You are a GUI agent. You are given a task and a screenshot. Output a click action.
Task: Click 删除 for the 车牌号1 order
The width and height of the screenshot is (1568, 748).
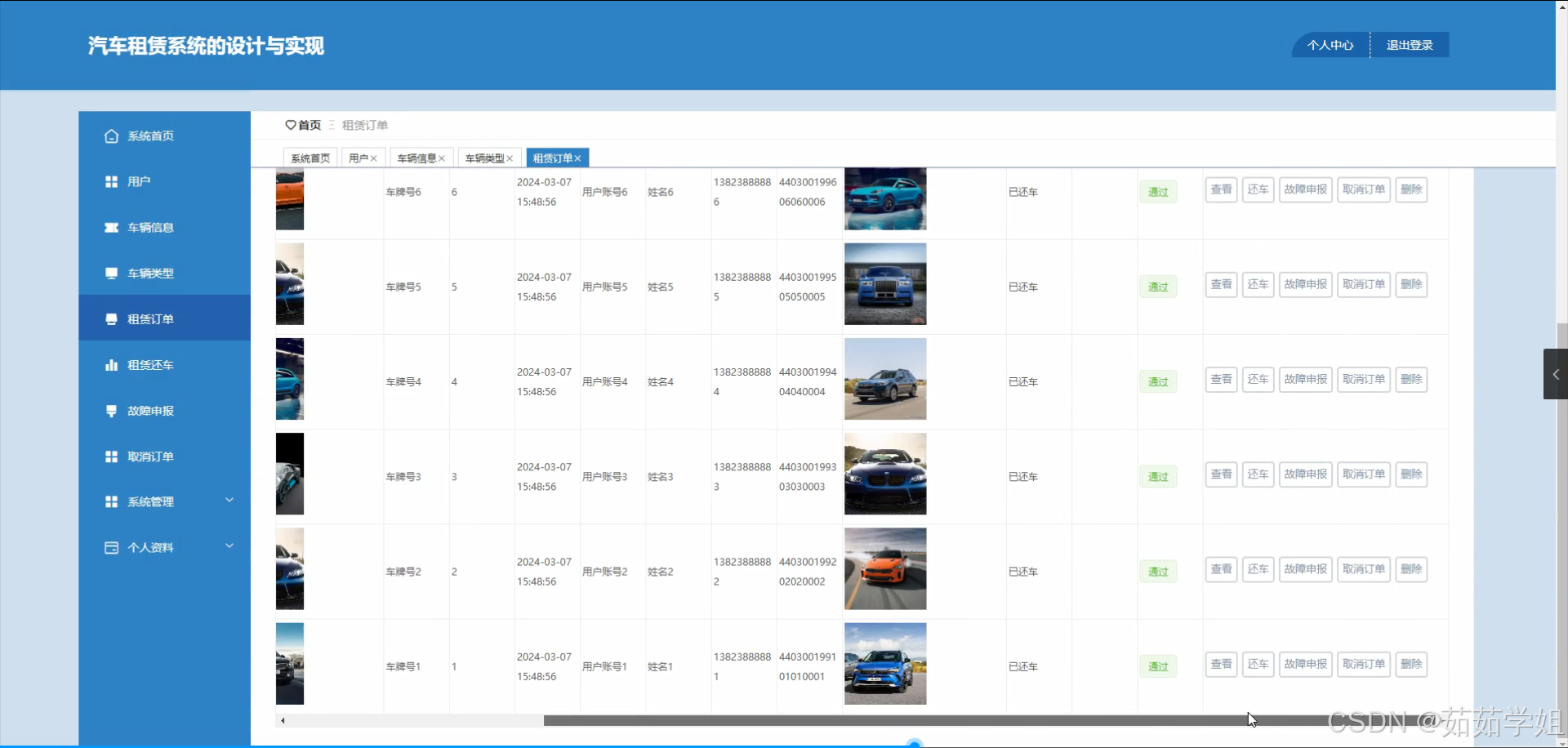pos(1411,664)
